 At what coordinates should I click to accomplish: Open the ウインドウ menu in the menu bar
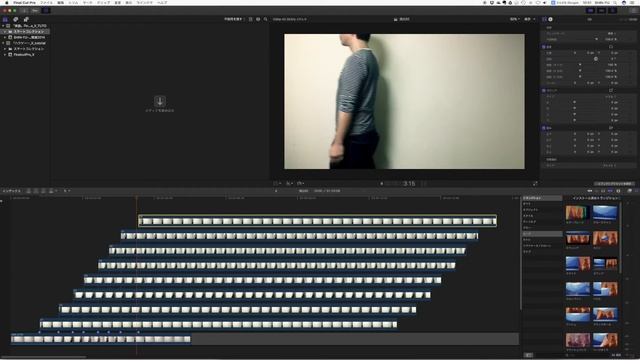[144, 2]
